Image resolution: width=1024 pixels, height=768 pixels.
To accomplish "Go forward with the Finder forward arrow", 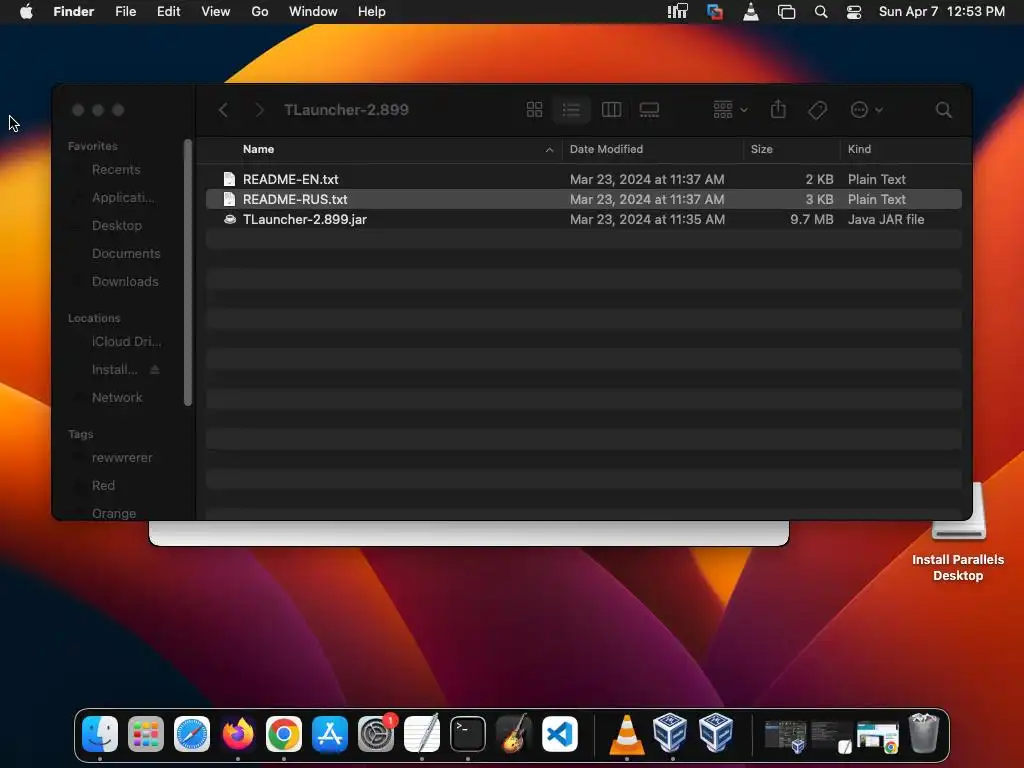I will (259, 110).
